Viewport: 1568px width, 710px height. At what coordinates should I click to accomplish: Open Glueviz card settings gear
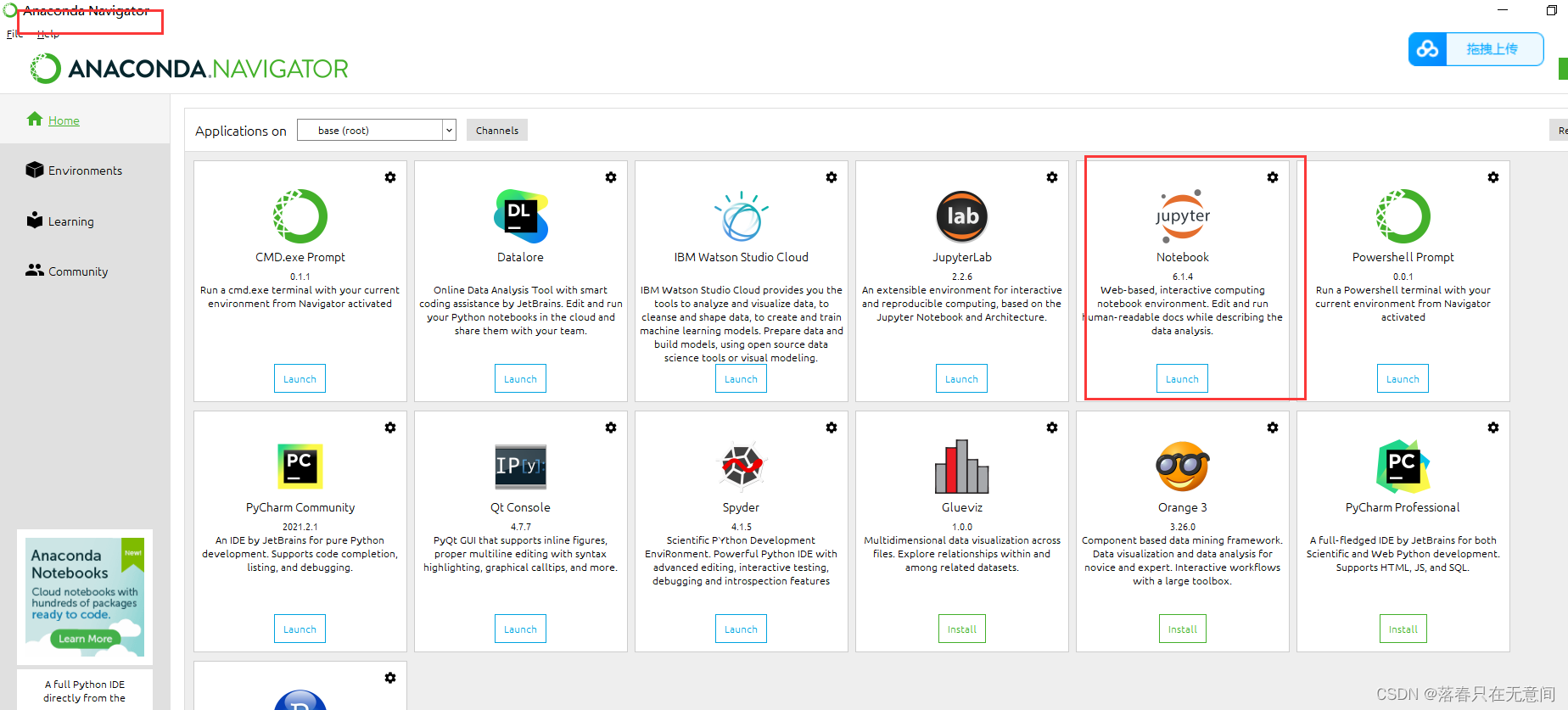[x=1052, y=428]
